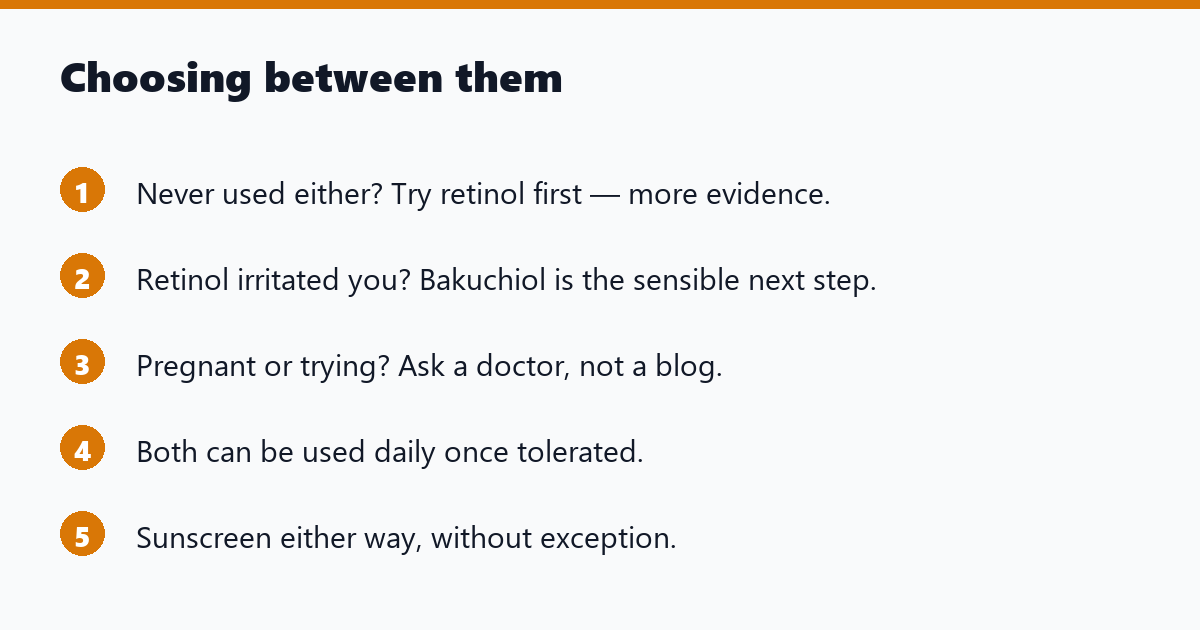Image resolution: width=1200 pixels, height=630 pixels.
Task: Click the number 2 orange badge
Action: 82,276
